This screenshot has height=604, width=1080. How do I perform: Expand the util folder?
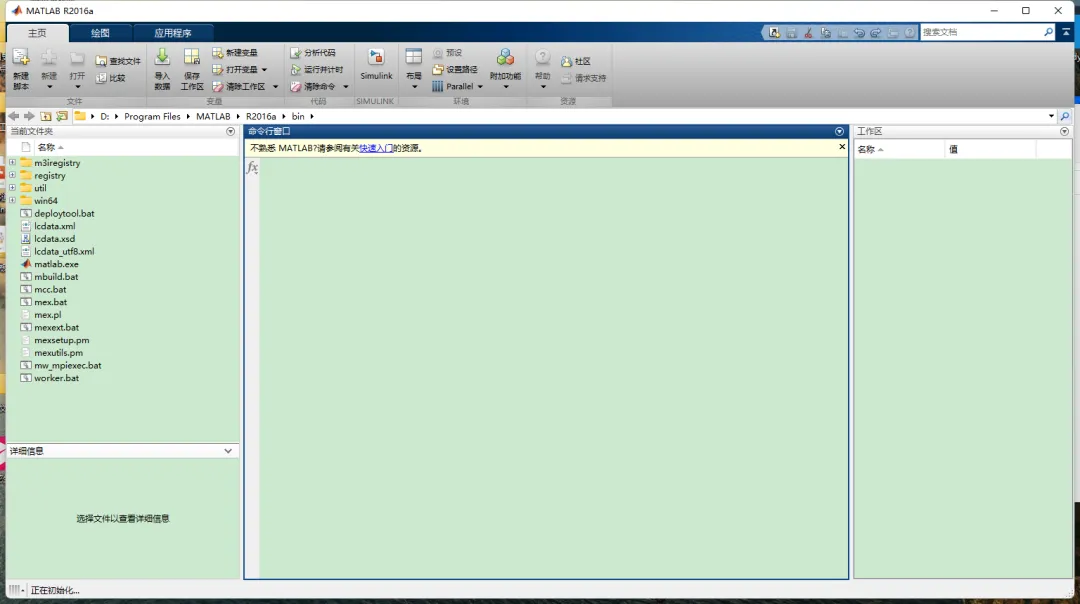click(x=12, y=187)
